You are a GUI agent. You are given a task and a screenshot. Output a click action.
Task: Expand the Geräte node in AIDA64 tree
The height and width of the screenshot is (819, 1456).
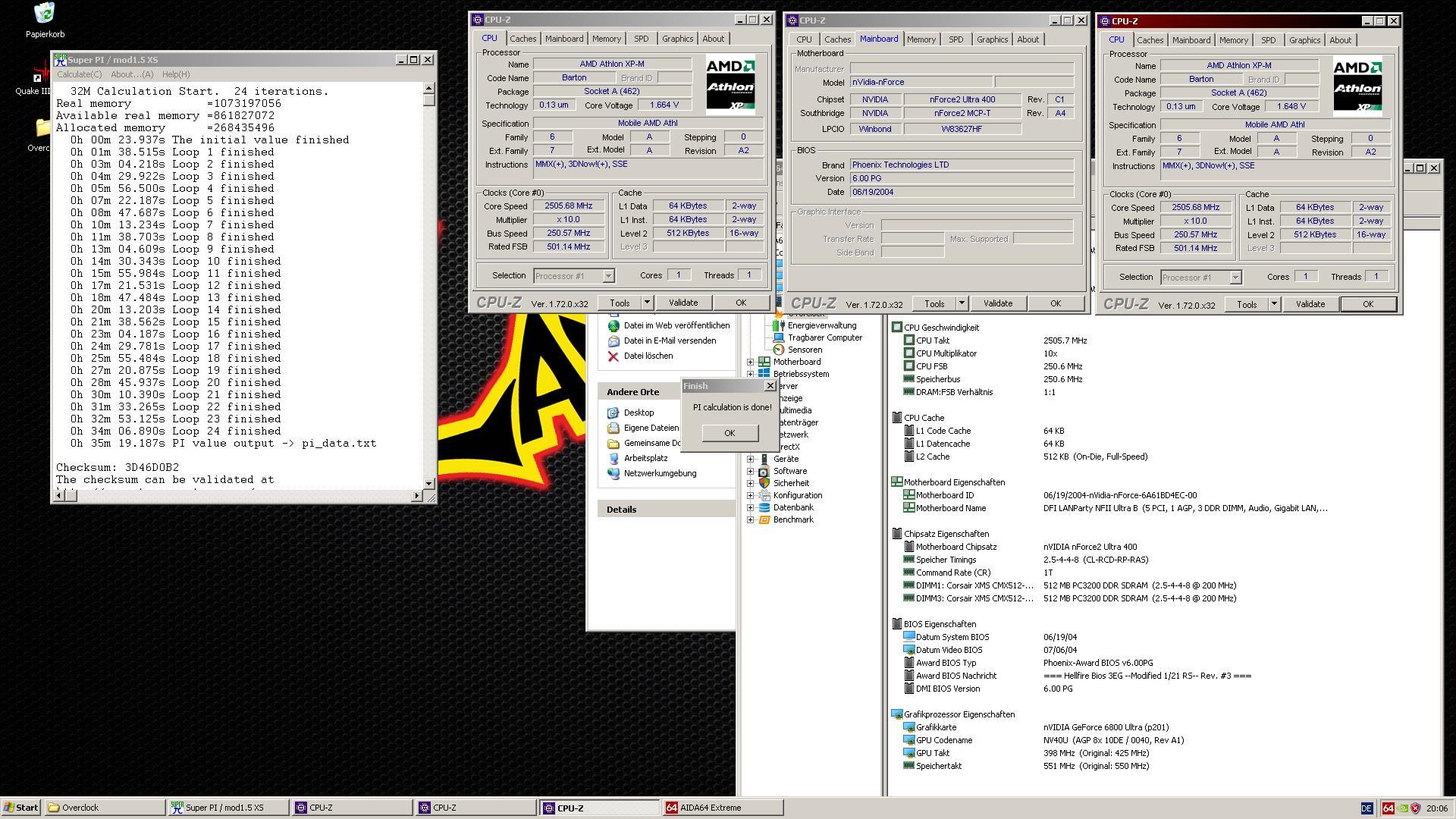click(751, 459)
